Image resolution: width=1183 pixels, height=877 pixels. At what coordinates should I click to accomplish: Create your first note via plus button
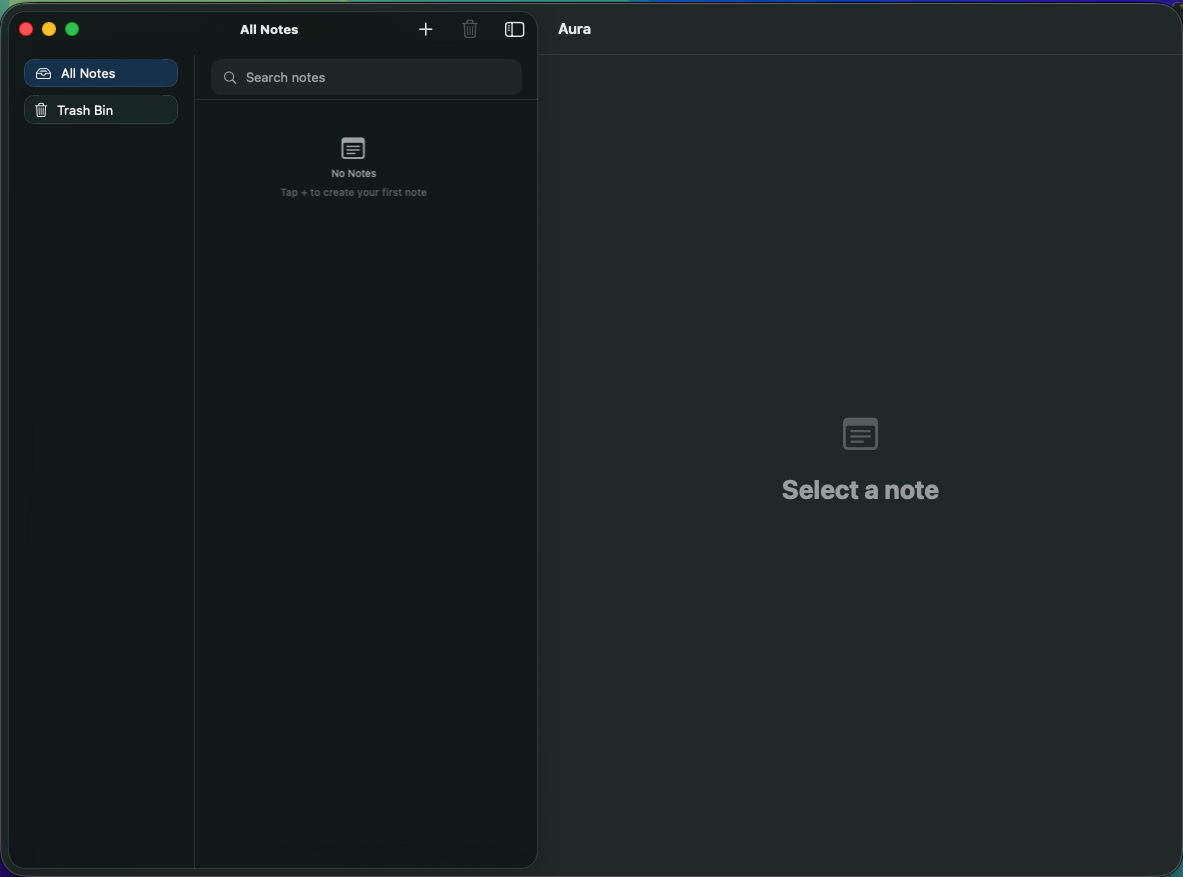click(425, 29)
